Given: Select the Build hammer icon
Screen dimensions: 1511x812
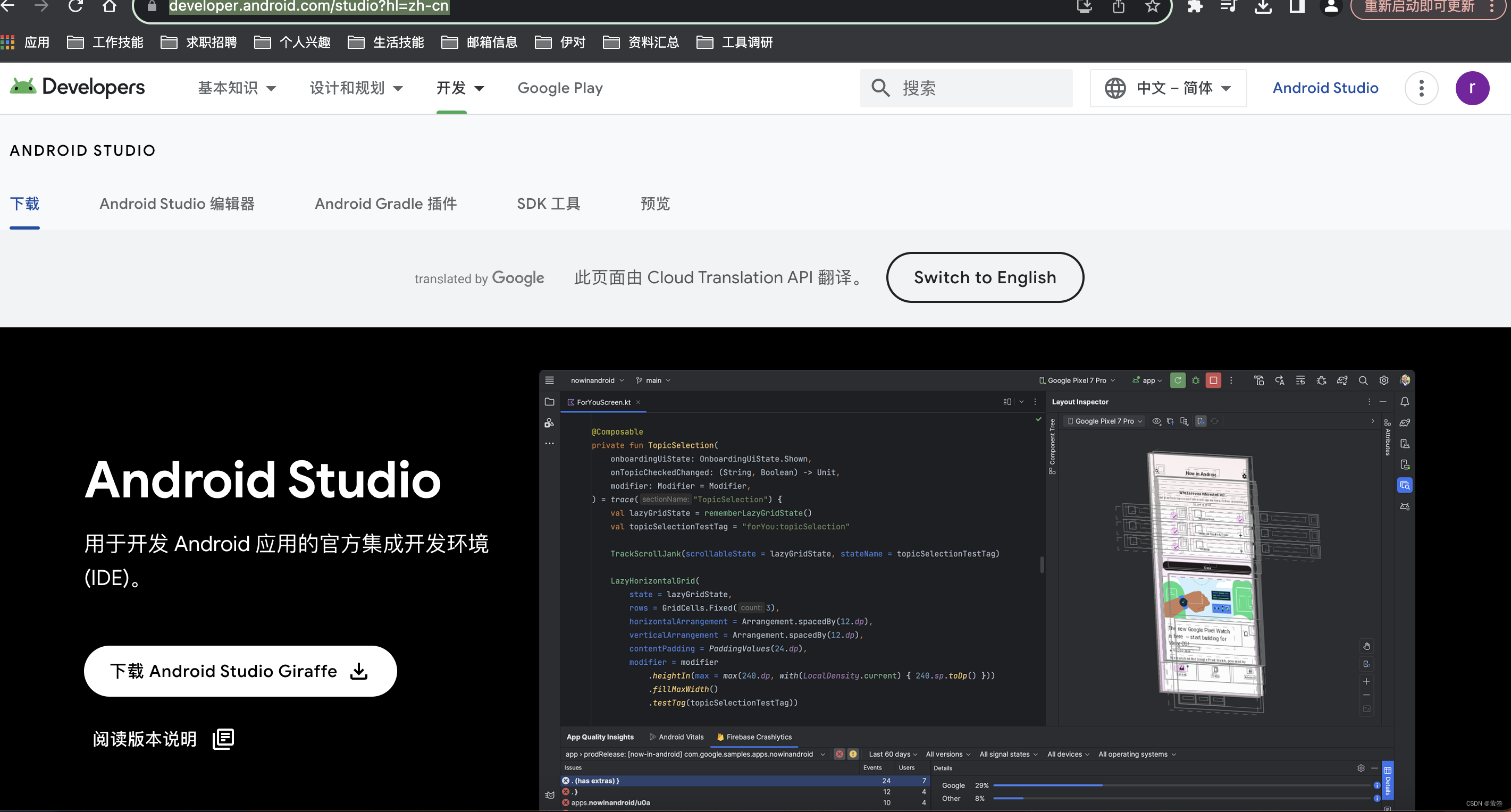Looking at the screenshot, I should tap(1260, 380).
